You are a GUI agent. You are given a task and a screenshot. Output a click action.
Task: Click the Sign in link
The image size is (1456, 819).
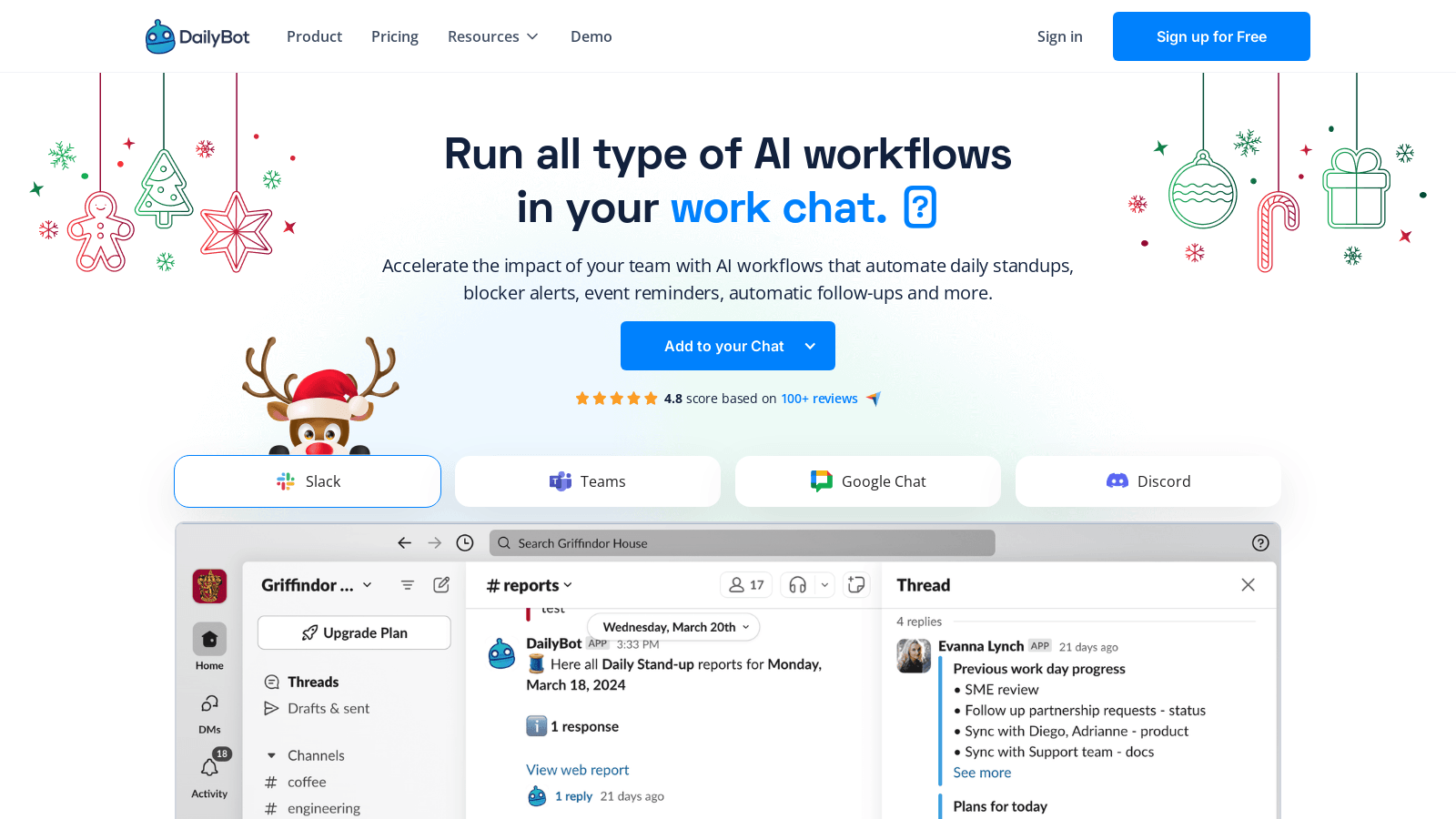(1059, 36)
